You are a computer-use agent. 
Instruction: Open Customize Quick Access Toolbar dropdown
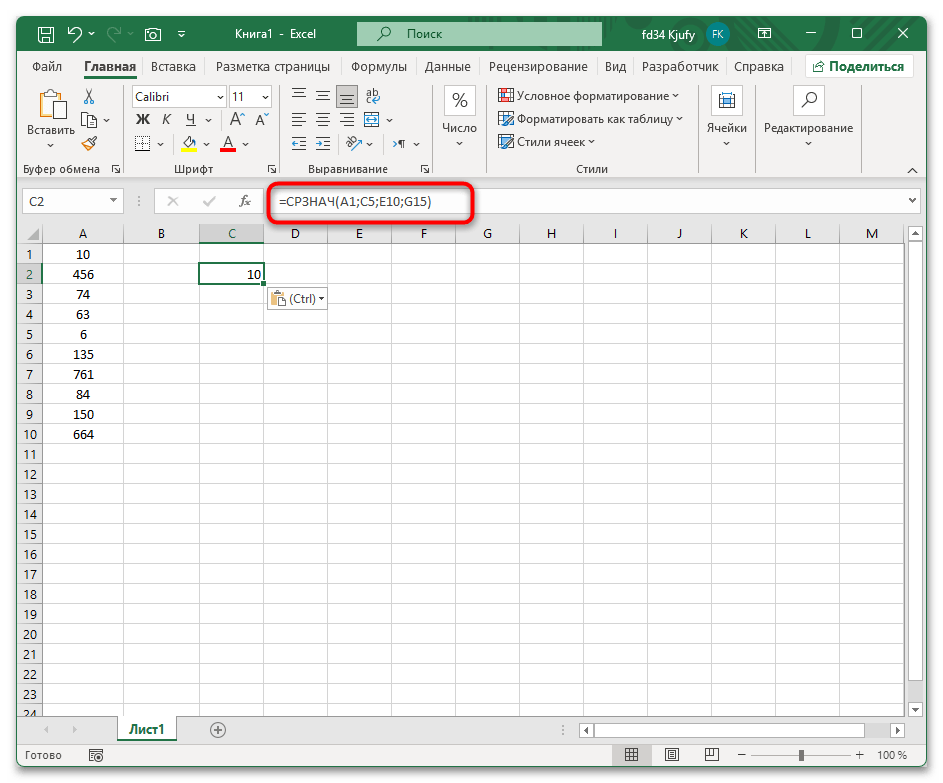click(x=181, y=34)
